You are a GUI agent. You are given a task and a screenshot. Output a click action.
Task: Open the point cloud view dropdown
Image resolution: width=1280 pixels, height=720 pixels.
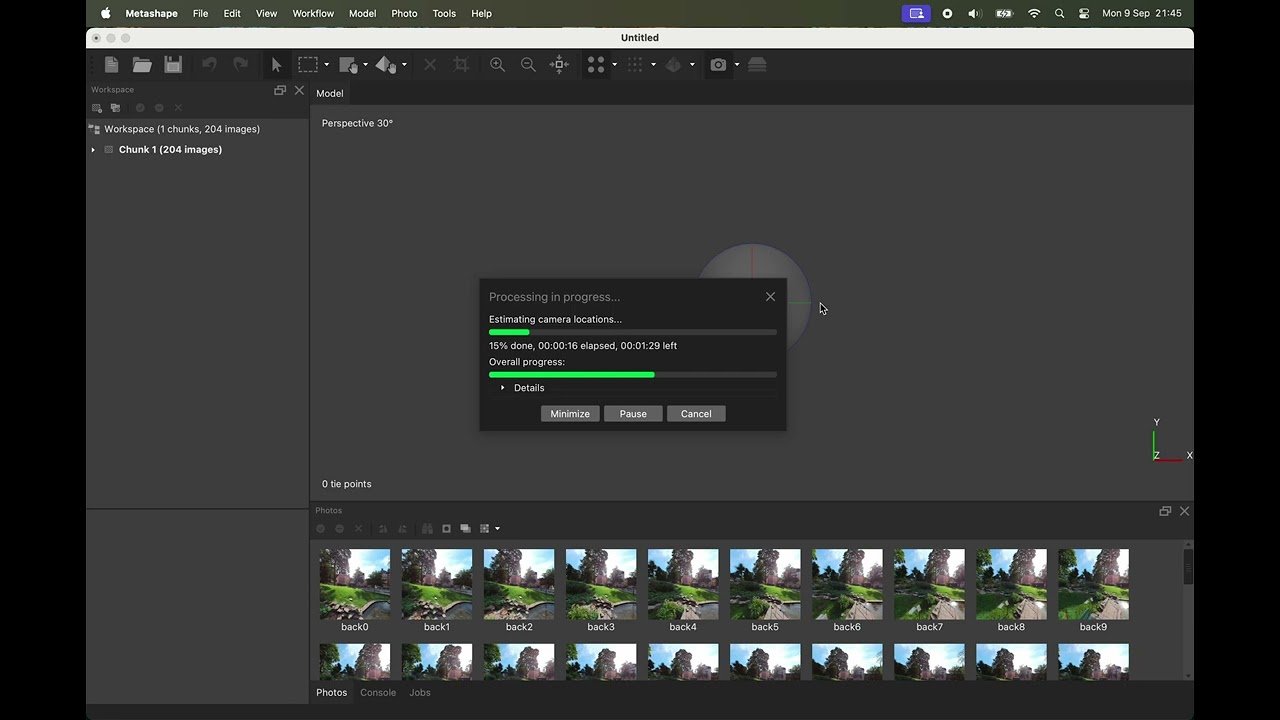pyautogui.click(x=653, y=65)
